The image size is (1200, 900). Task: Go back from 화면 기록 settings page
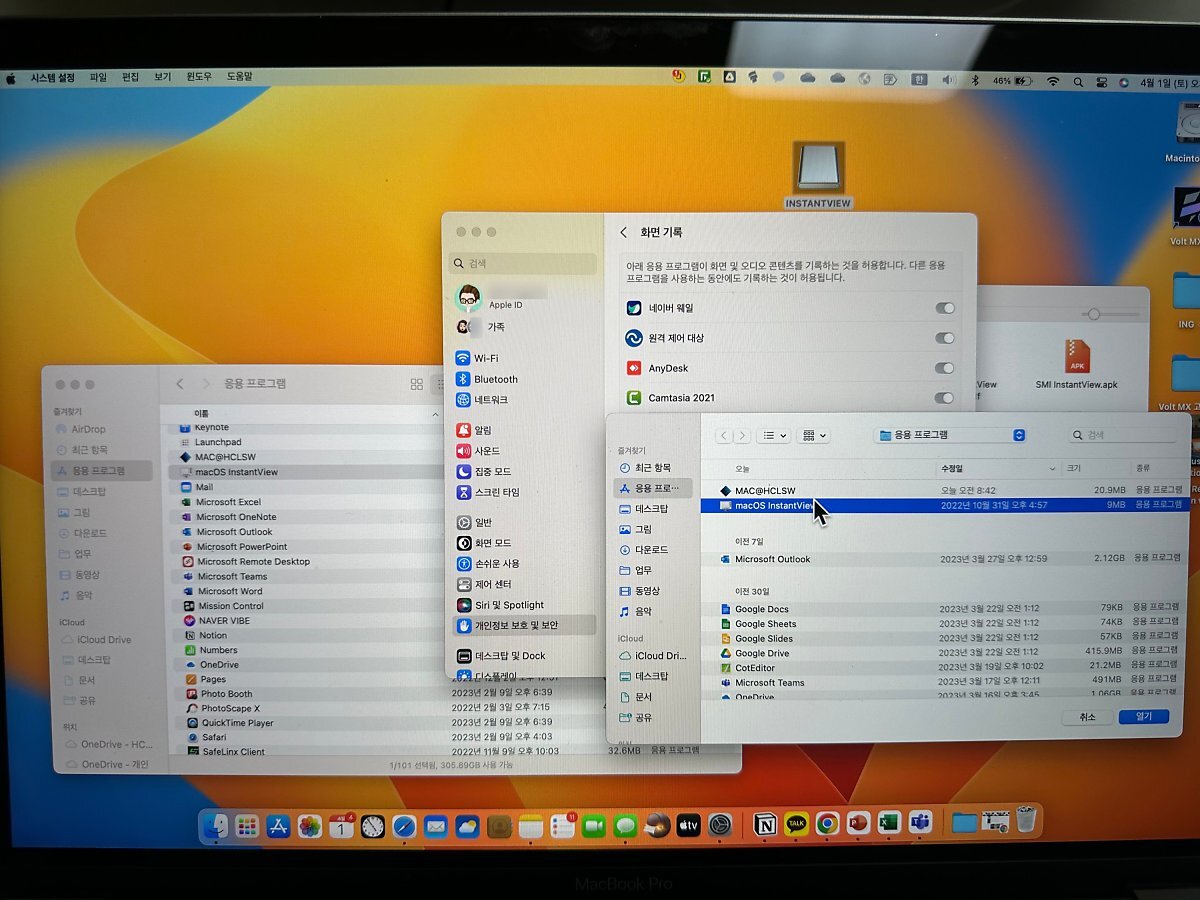click(624, 232)
